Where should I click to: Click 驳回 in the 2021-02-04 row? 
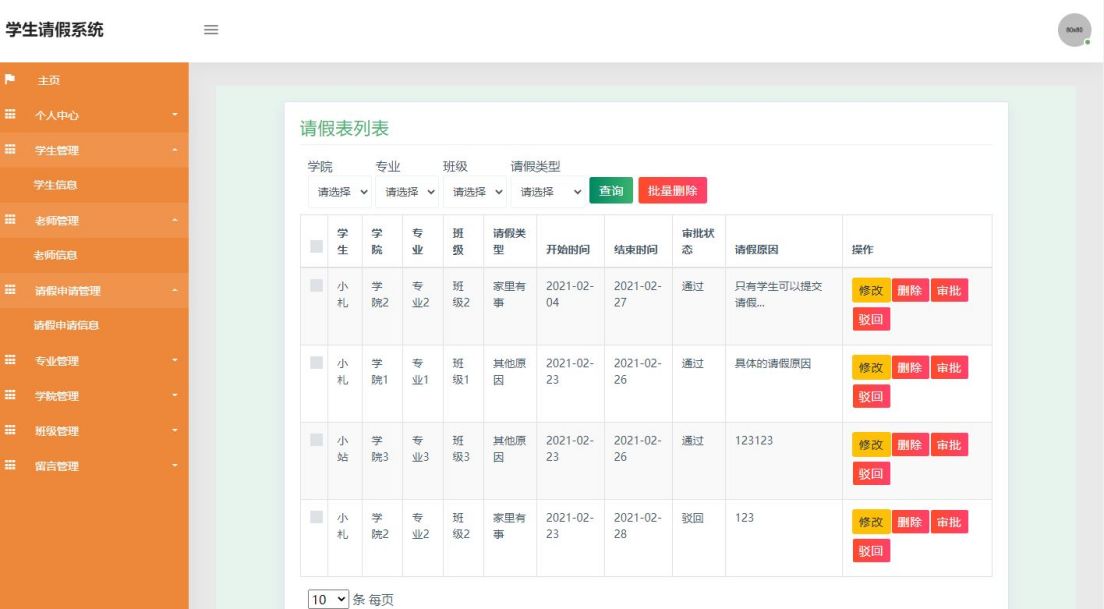click(x=871, y=319)
